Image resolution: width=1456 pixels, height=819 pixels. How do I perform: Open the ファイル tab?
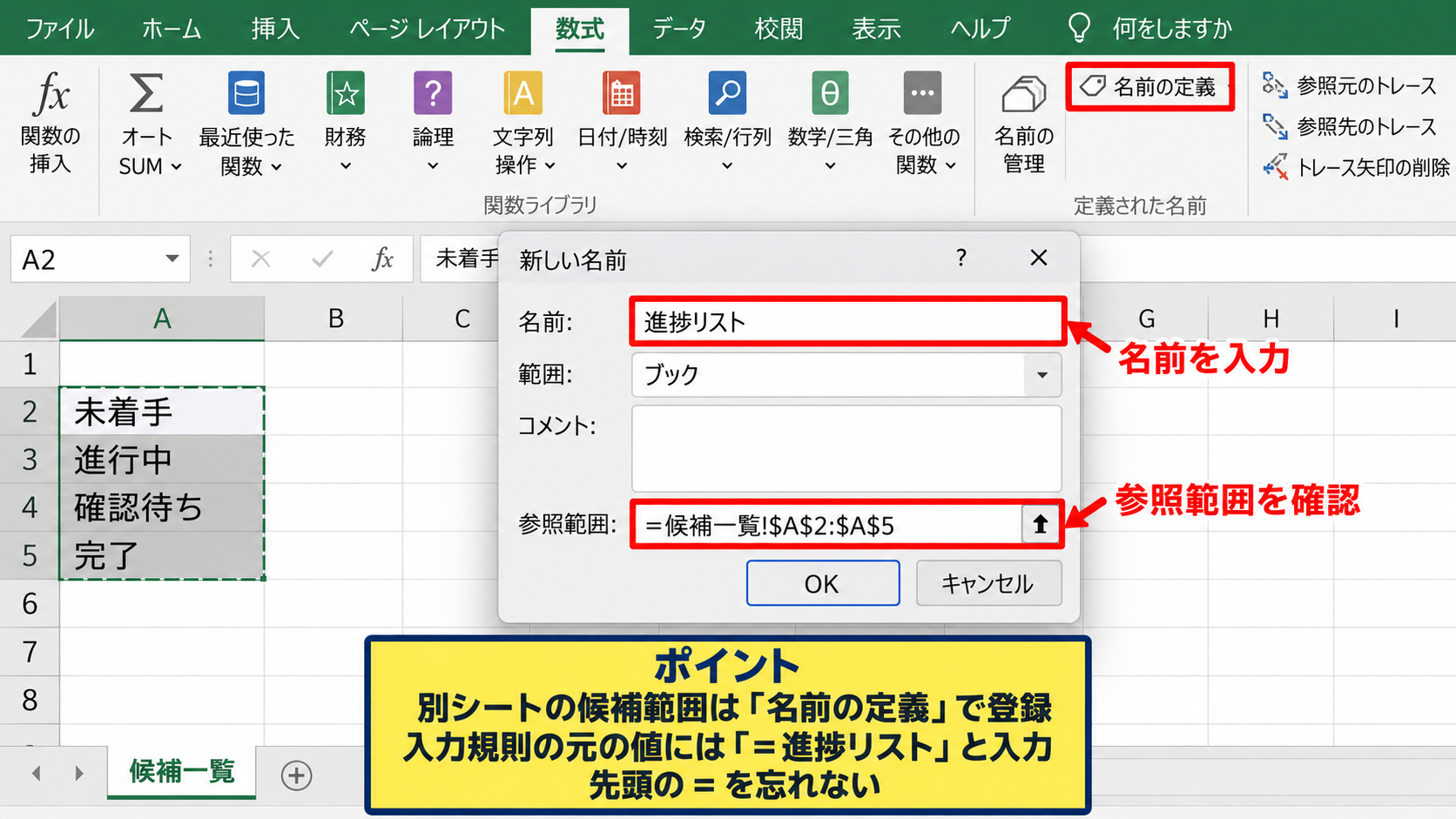(59, 29)
